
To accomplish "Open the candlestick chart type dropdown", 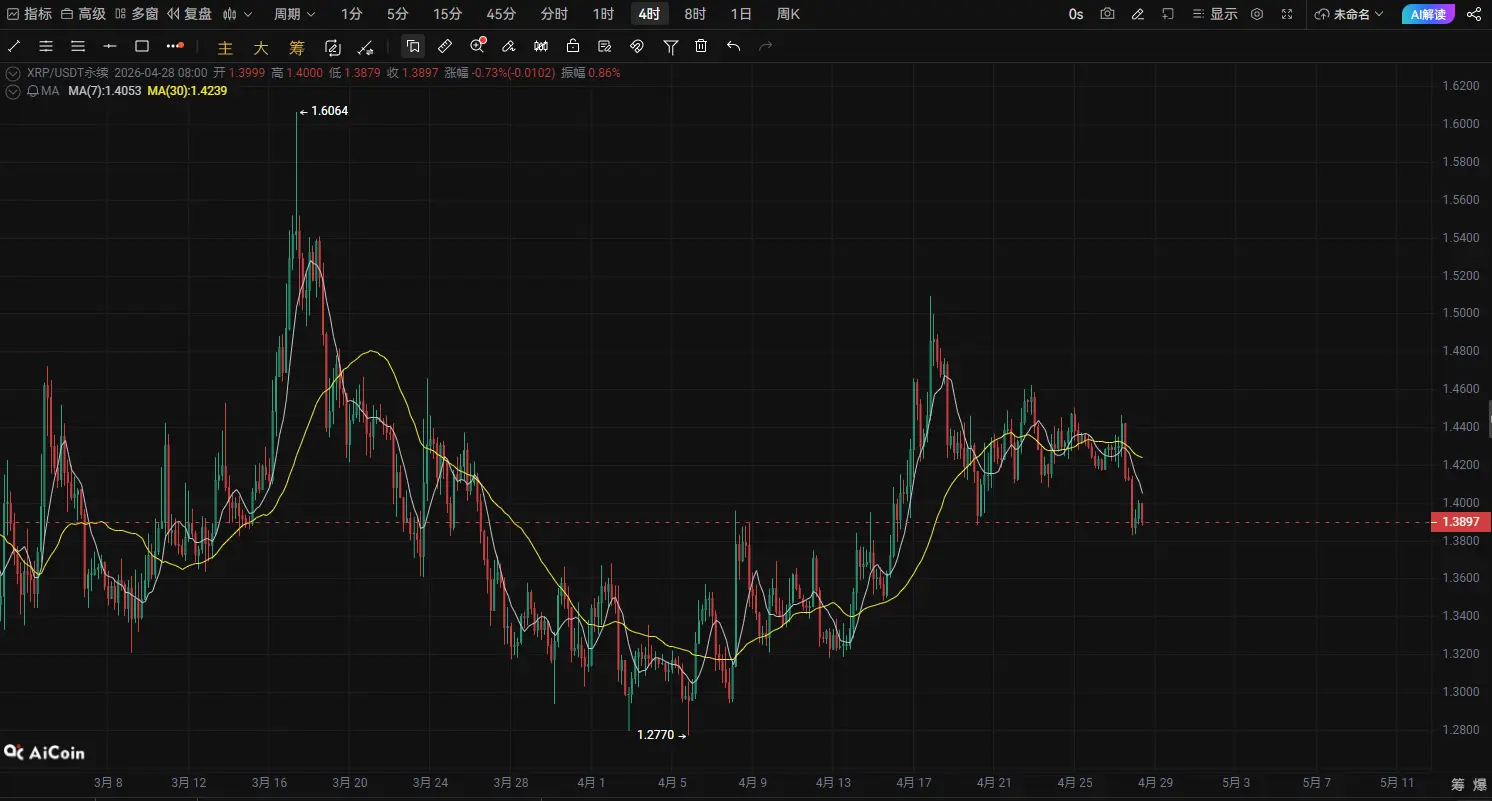I will pos(238,14).
